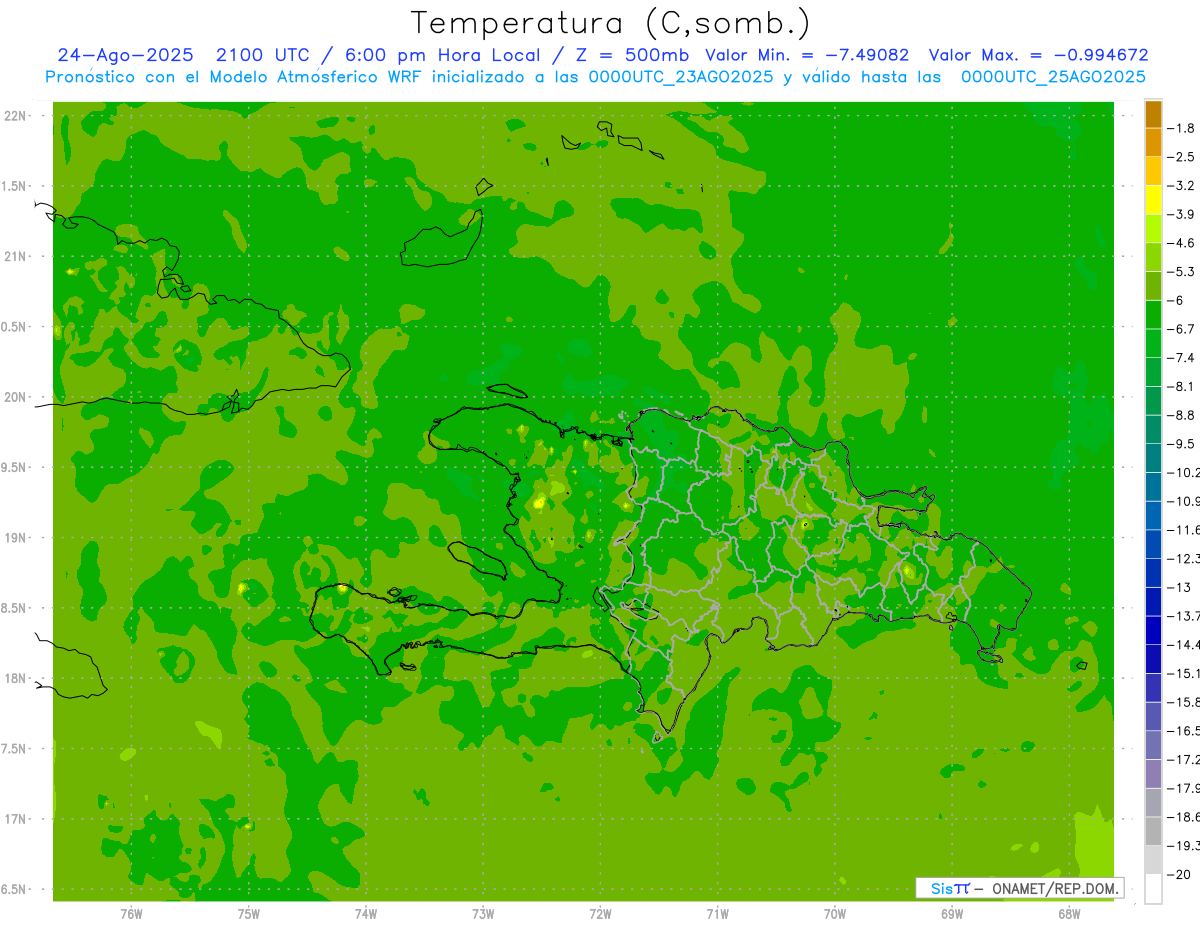Pick the orange swatch between -1.8 and -2.5
This screenshot has height=927, width=1200.
pyautogui.click(x=1153, y=143)
